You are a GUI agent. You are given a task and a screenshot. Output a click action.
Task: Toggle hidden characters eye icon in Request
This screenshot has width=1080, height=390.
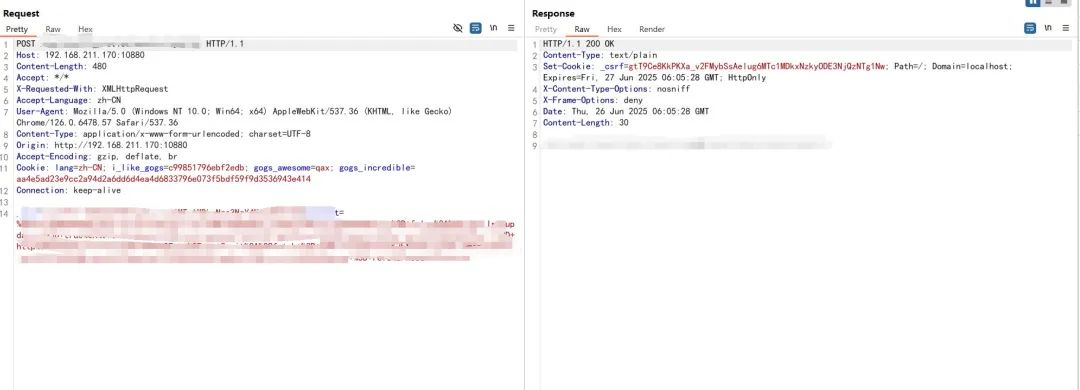[457, 28]
